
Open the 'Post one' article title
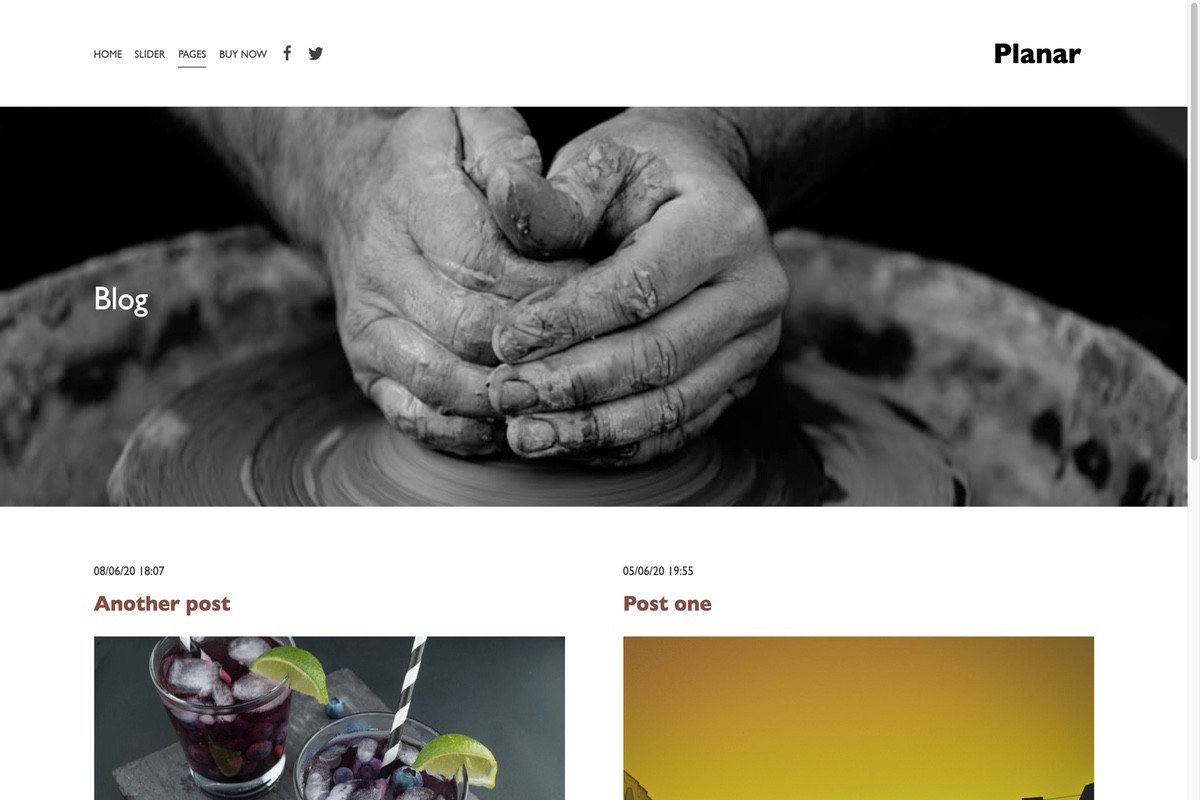(x=667, y=603)
